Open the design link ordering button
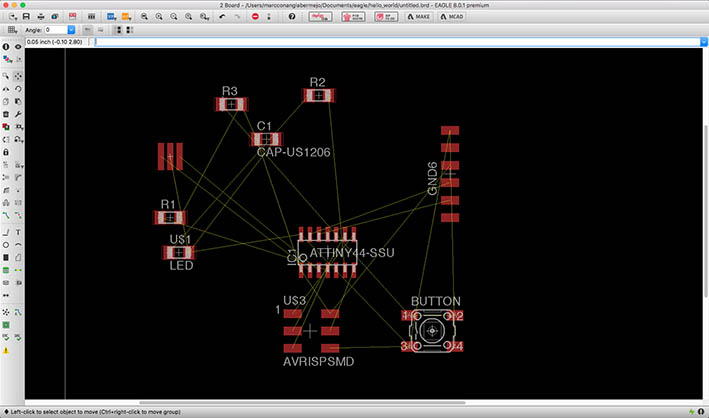Viewport: 709px width, 418px height. pos(320,17)
